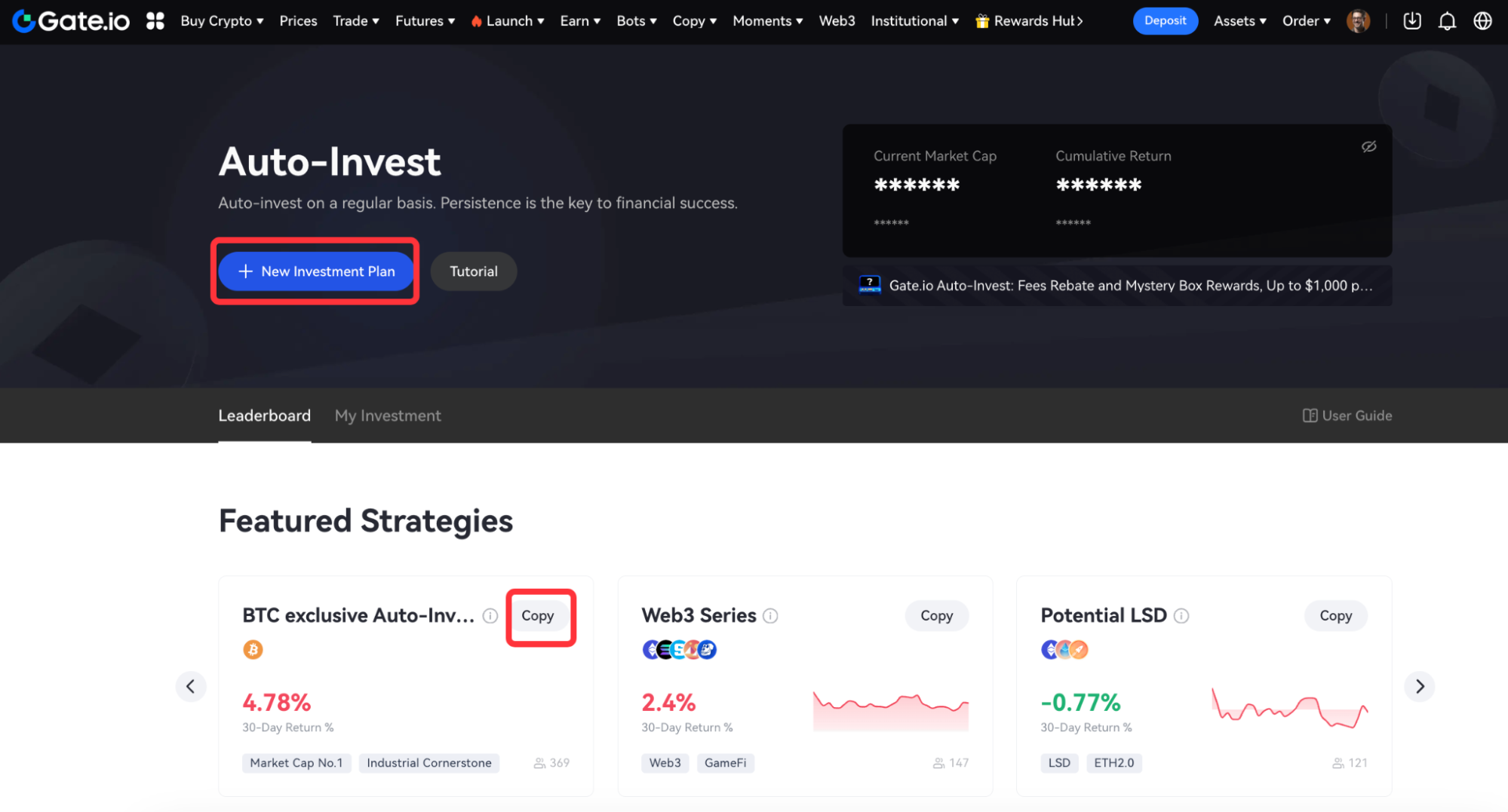Click the language globe icon

(1482, 21)
